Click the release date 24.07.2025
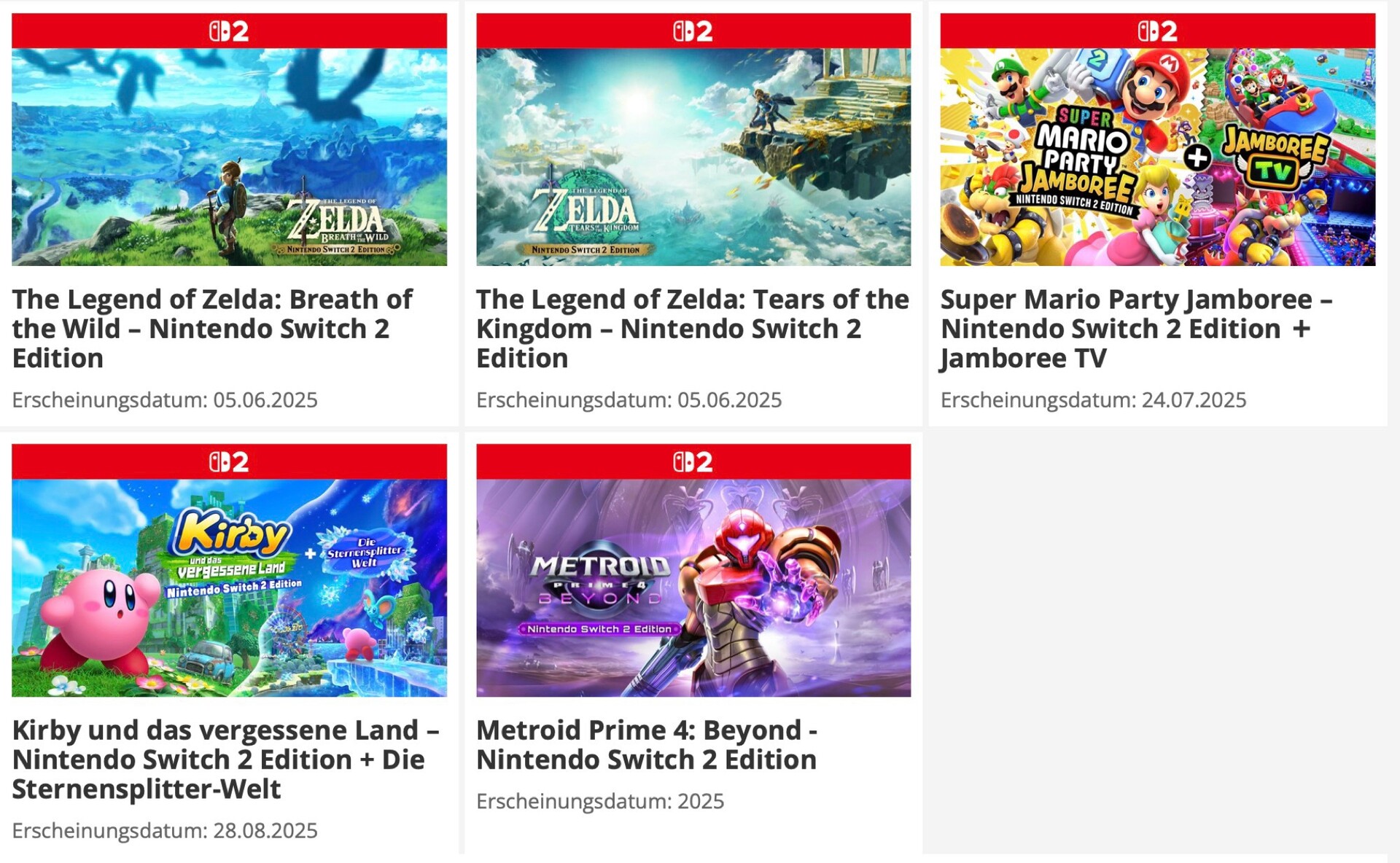This screenshot has width=1400, height=863. coord(1093,400)
